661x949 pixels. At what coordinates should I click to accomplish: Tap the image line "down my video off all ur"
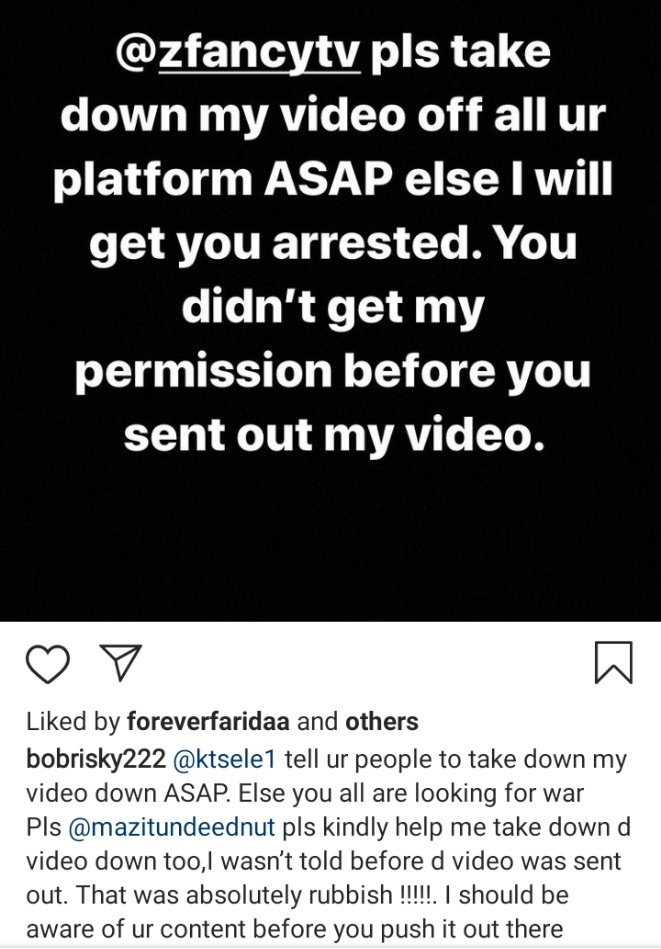click(332, 115)
